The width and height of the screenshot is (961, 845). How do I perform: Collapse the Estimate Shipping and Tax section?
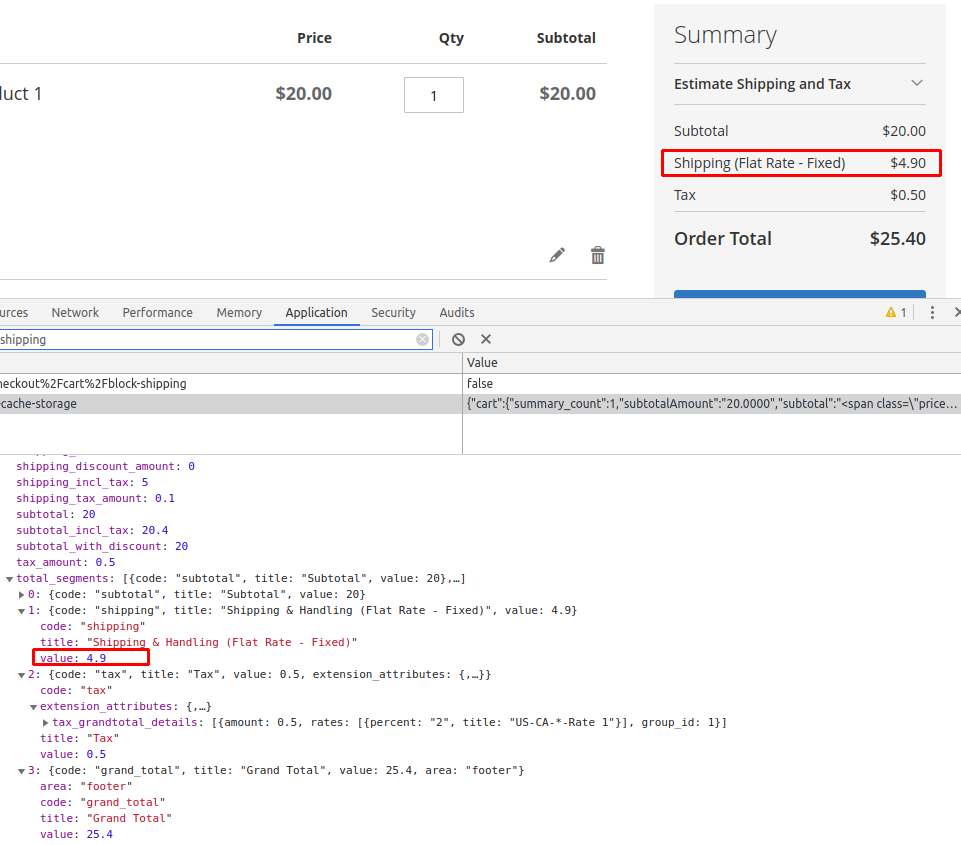[917, 84]
